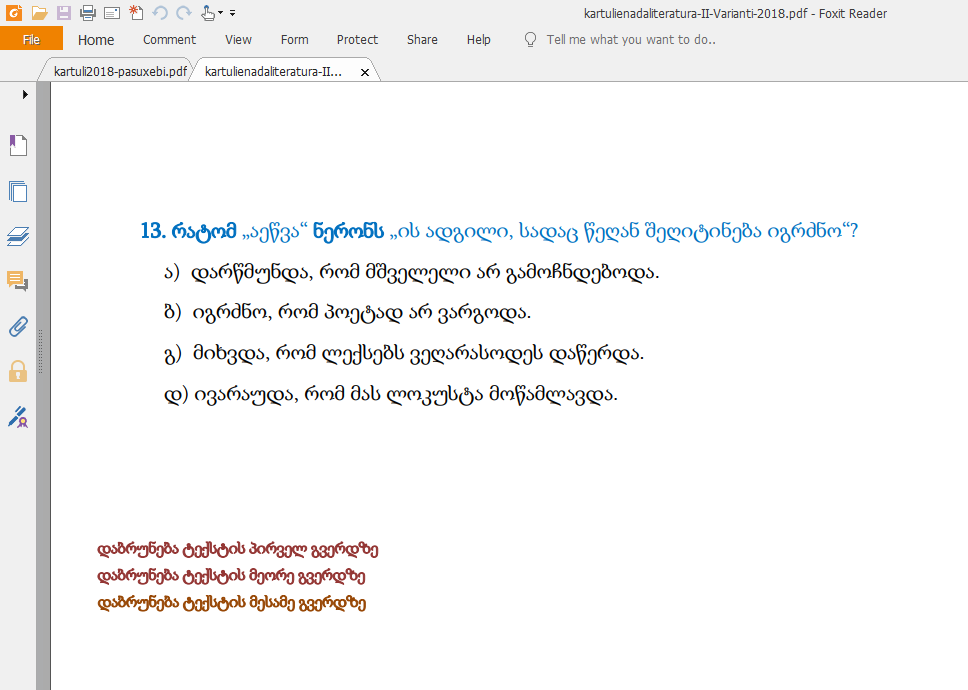This screenshot has height=690, width=968.
Task: Open the Protect ribbon tab
Action: 357,39
